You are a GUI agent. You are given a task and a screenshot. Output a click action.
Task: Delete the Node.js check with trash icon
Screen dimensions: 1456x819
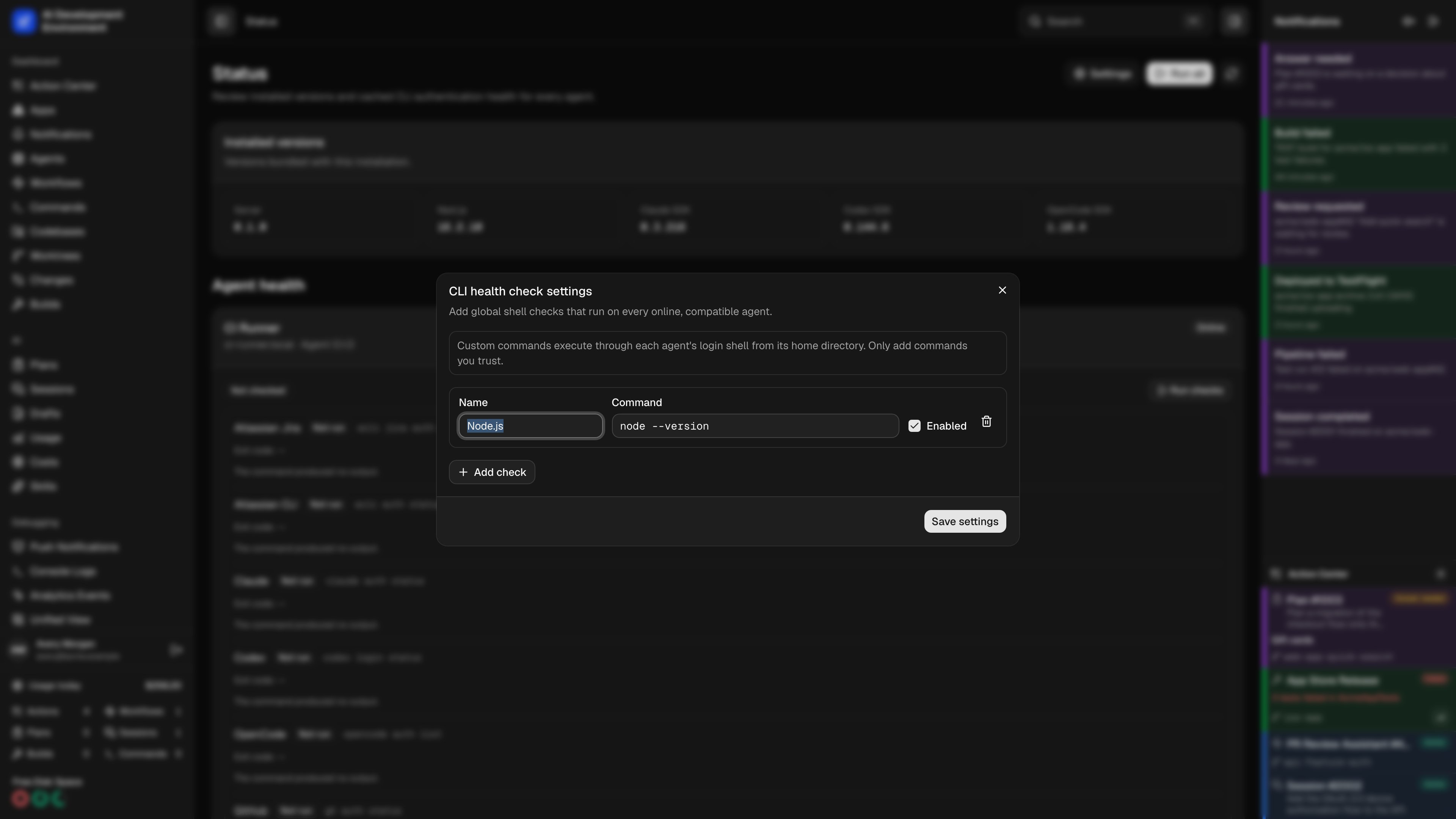pos(986,422)
